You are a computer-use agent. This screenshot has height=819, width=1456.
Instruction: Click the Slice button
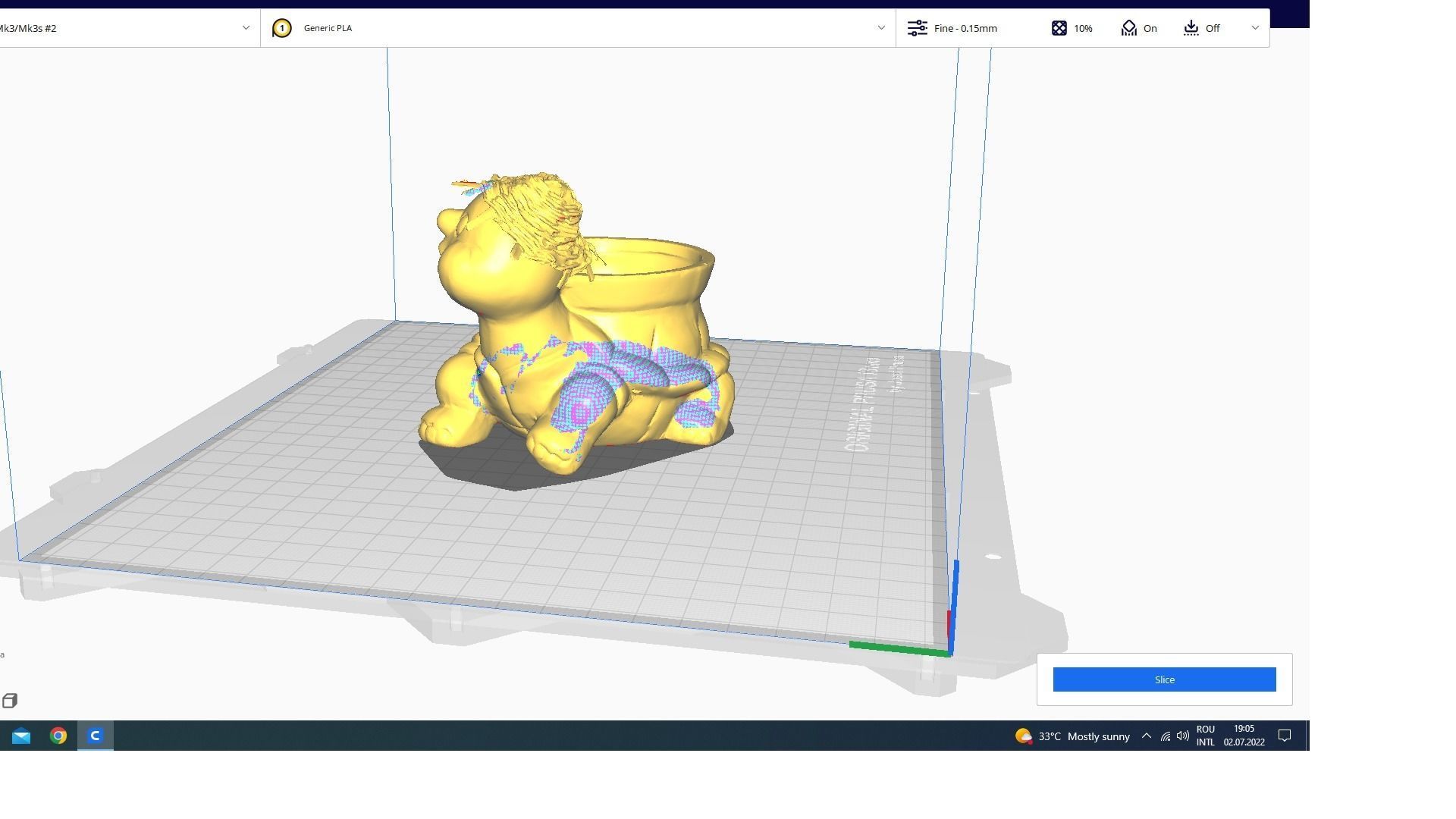click(x=1164, y=679)
